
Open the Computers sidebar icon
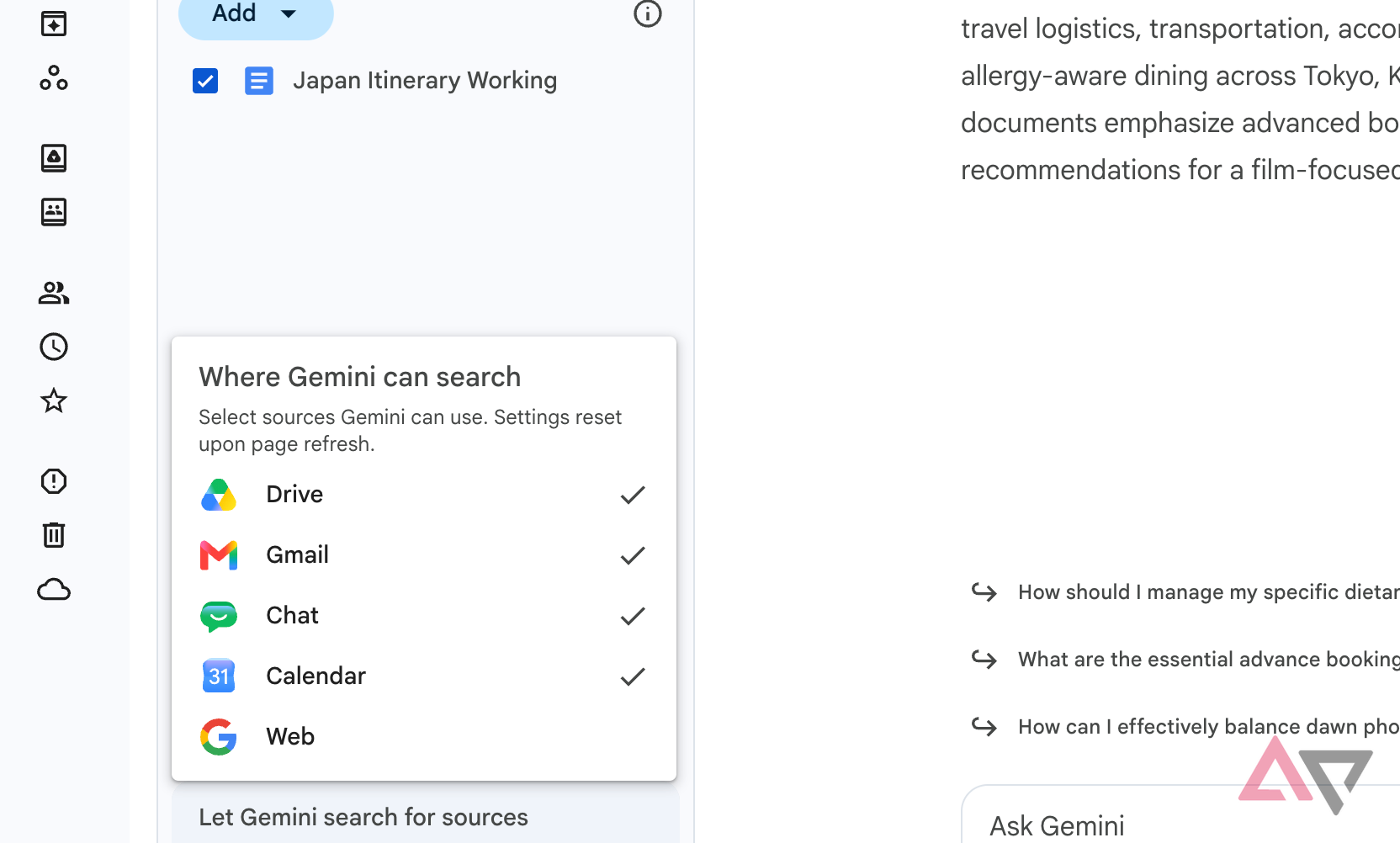54,212
